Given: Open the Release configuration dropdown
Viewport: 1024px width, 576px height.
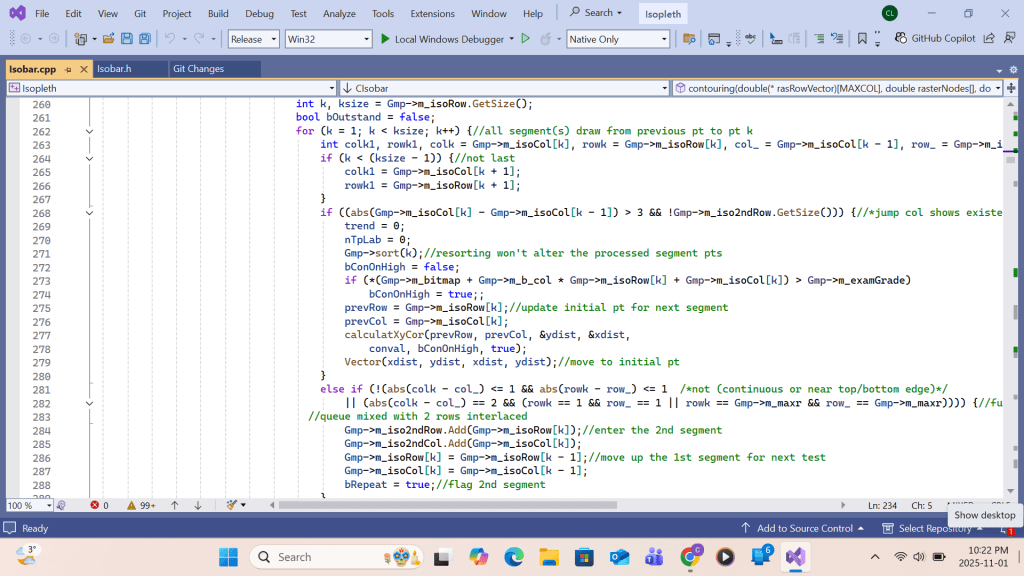Looking at the screenshot, I should 253,39.
